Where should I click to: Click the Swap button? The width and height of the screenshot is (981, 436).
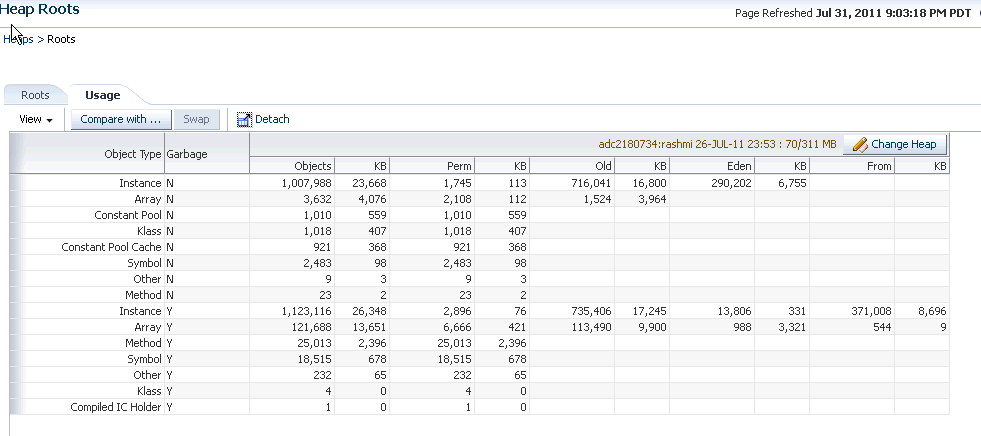coord(196,119)
